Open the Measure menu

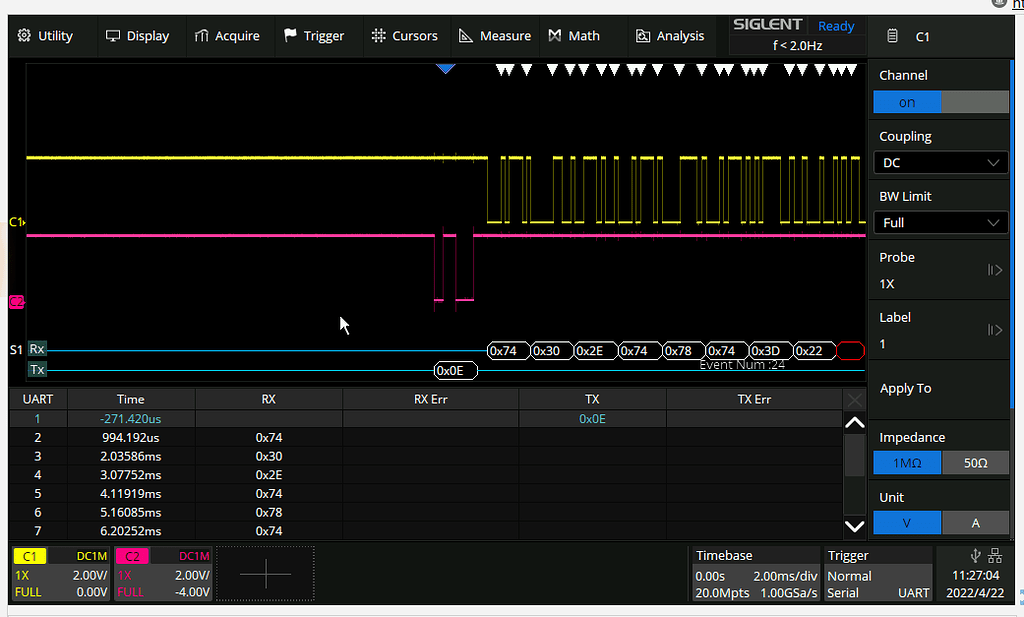coord(495,36)
